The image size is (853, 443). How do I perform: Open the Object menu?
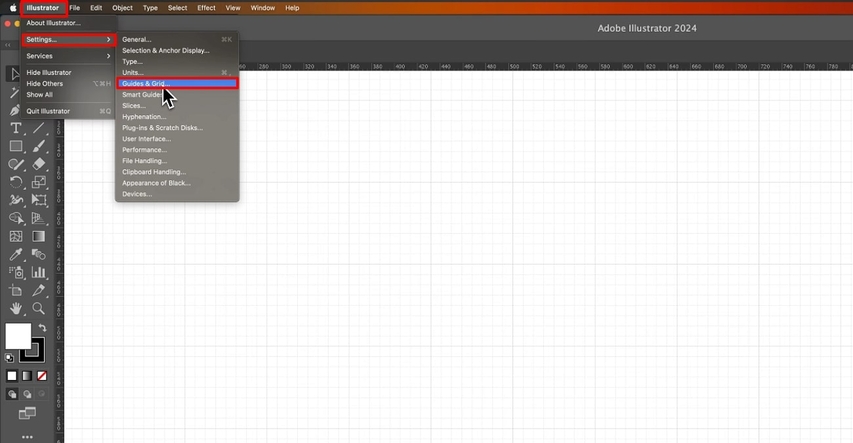click(122, 8)
